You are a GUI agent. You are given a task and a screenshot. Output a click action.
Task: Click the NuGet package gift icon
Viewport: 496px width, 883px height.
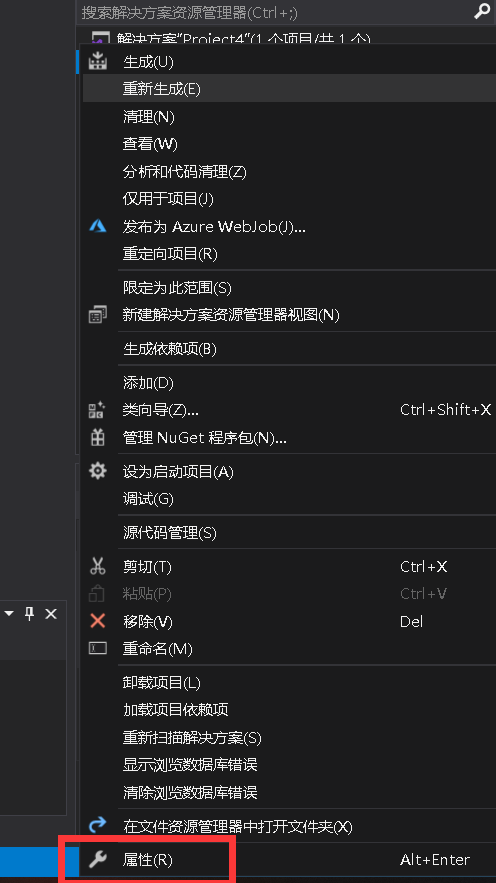click(x=97, y=438)
